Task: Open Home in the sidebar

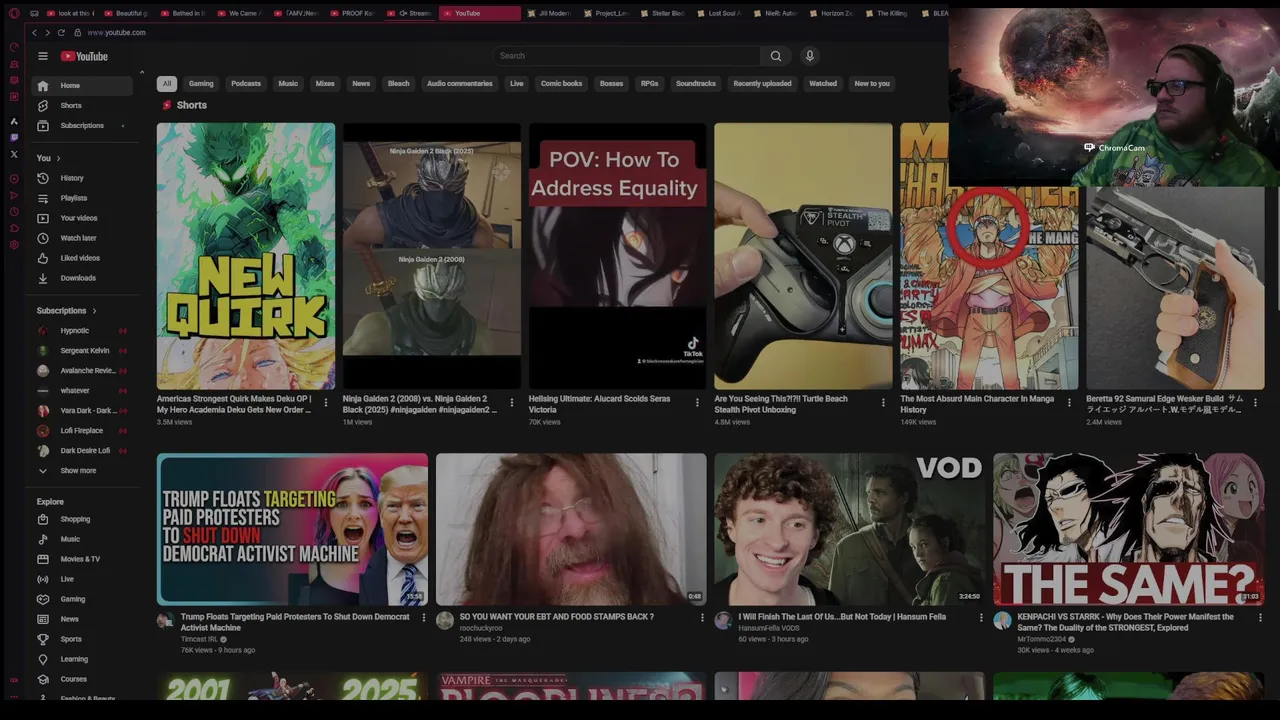Action: pyautogui.click(x=82, y=86)
